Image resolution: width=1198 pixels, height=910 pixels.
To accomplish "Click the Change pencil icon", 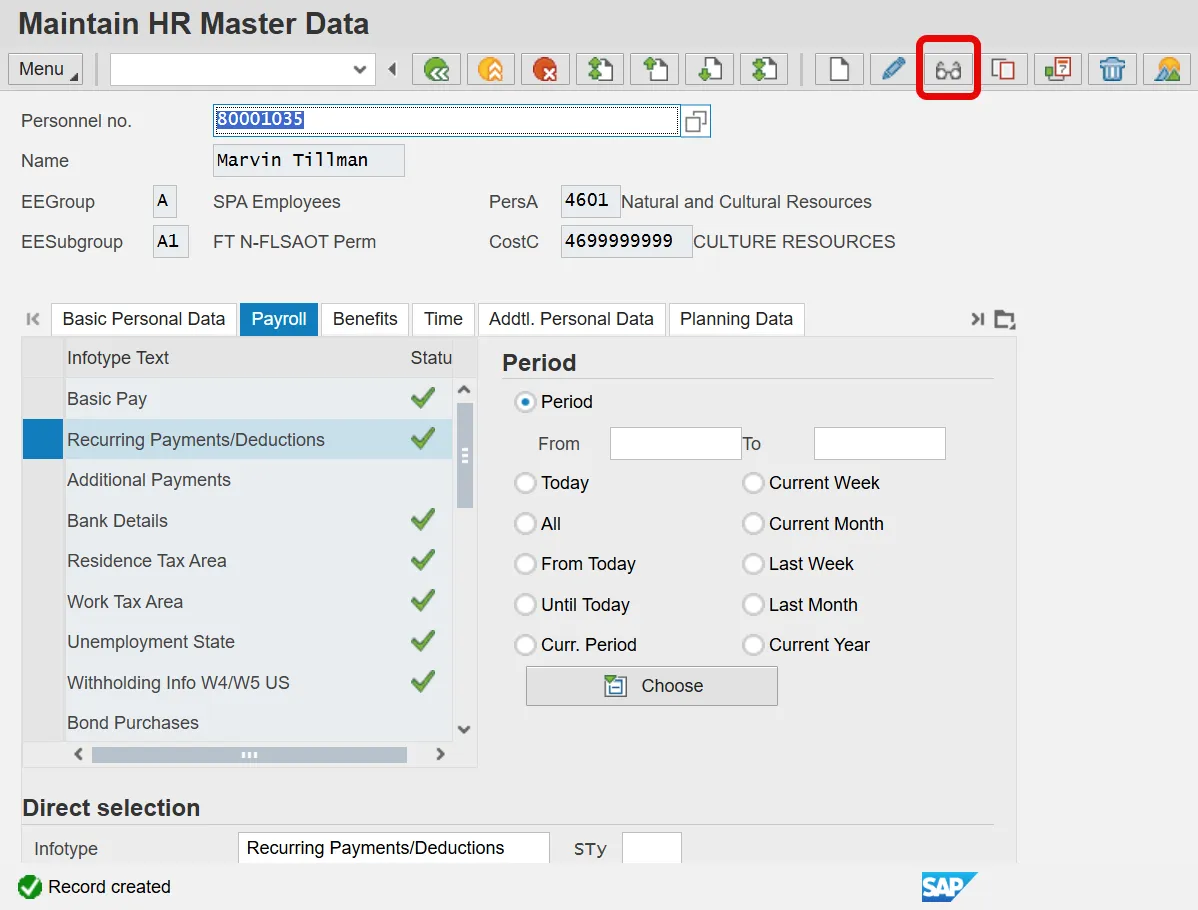I will [x=893, y=69].
